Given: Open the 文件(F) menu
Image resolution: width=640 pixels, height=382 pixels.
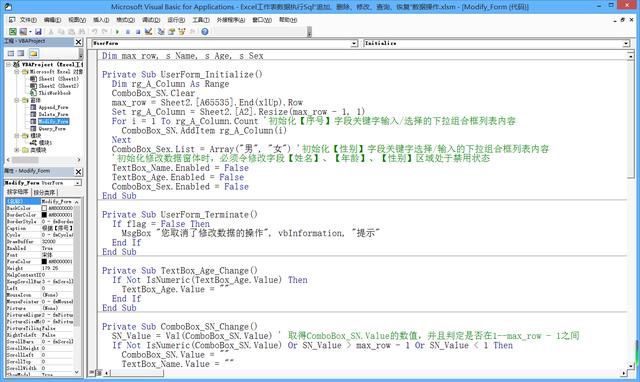Looking at the screenshot, I should pyautogui.click(x=28, y=20).
